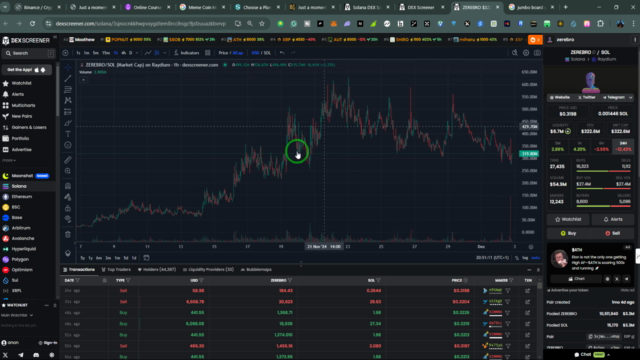Image resolution: width=640 pixels, height=360 pixels.
Task: Open Discord icon at sidebar bottom
Action: click(x=36, y=355)
